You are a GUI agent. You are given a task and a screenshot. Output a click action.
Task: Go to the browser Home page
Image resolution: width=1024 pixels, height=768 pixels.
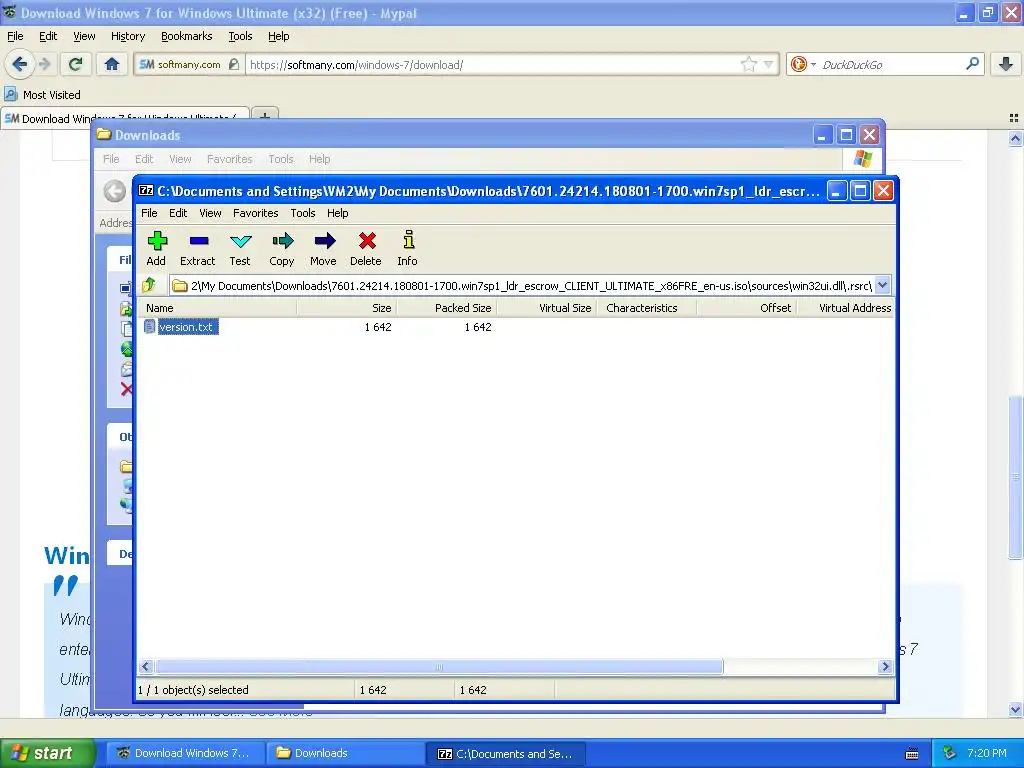(112, 64)
